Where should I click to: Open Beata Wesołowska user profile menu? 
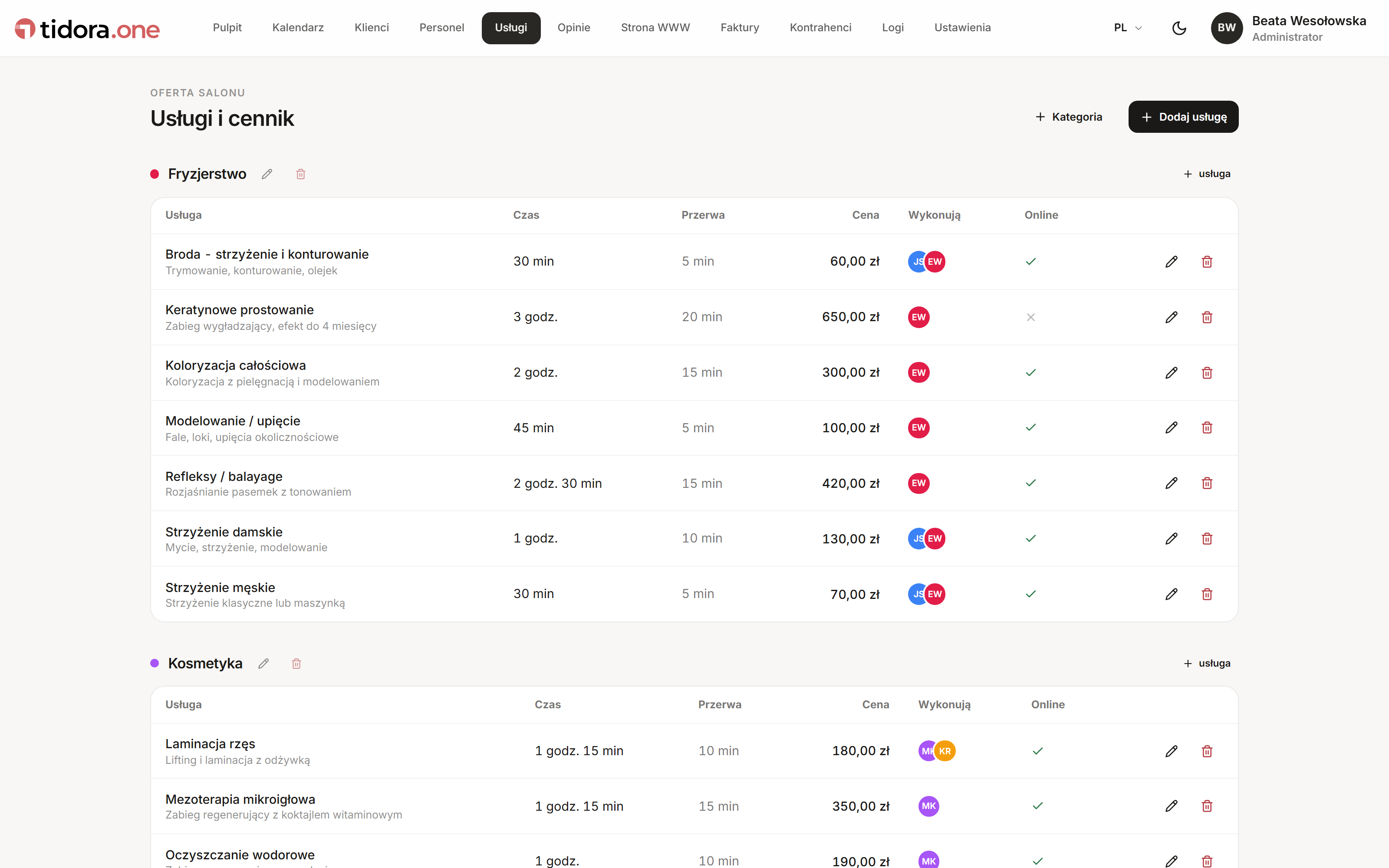click(1289, 28)
